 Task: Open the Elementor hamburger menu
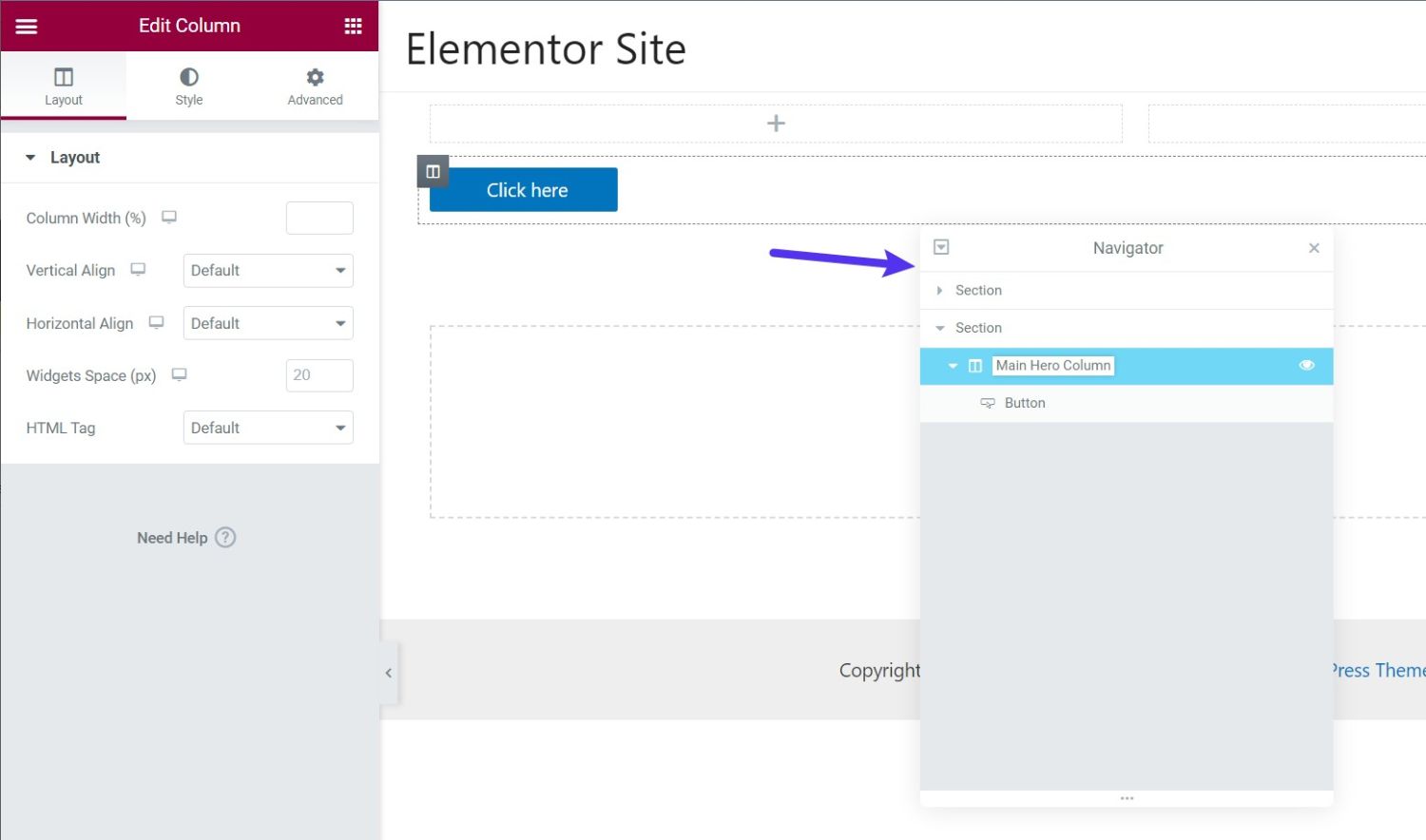[x=26, y=26]
